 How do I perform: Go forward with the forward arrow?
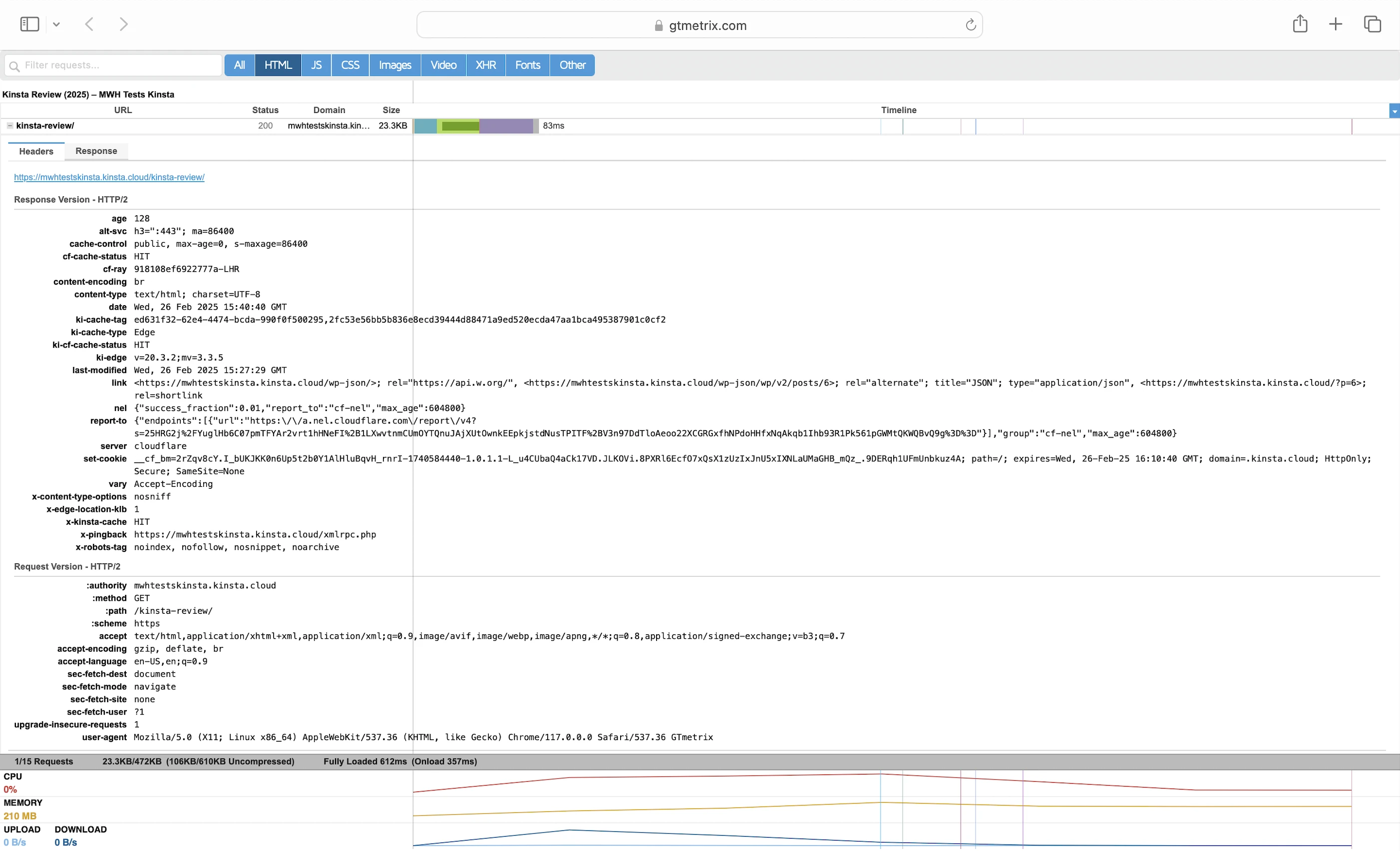pyautogui.click(x=123, y=24)
